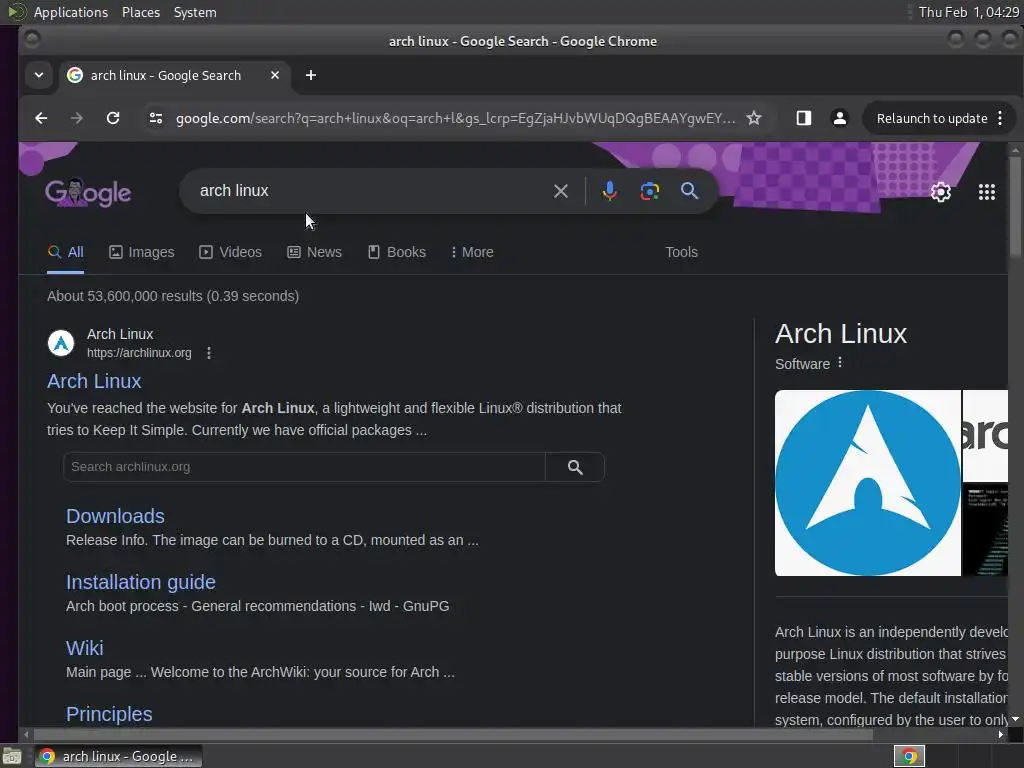Open the Installation guide sitelink
The width and height of the screenshot is (1024, 768).
click(140, 582)
